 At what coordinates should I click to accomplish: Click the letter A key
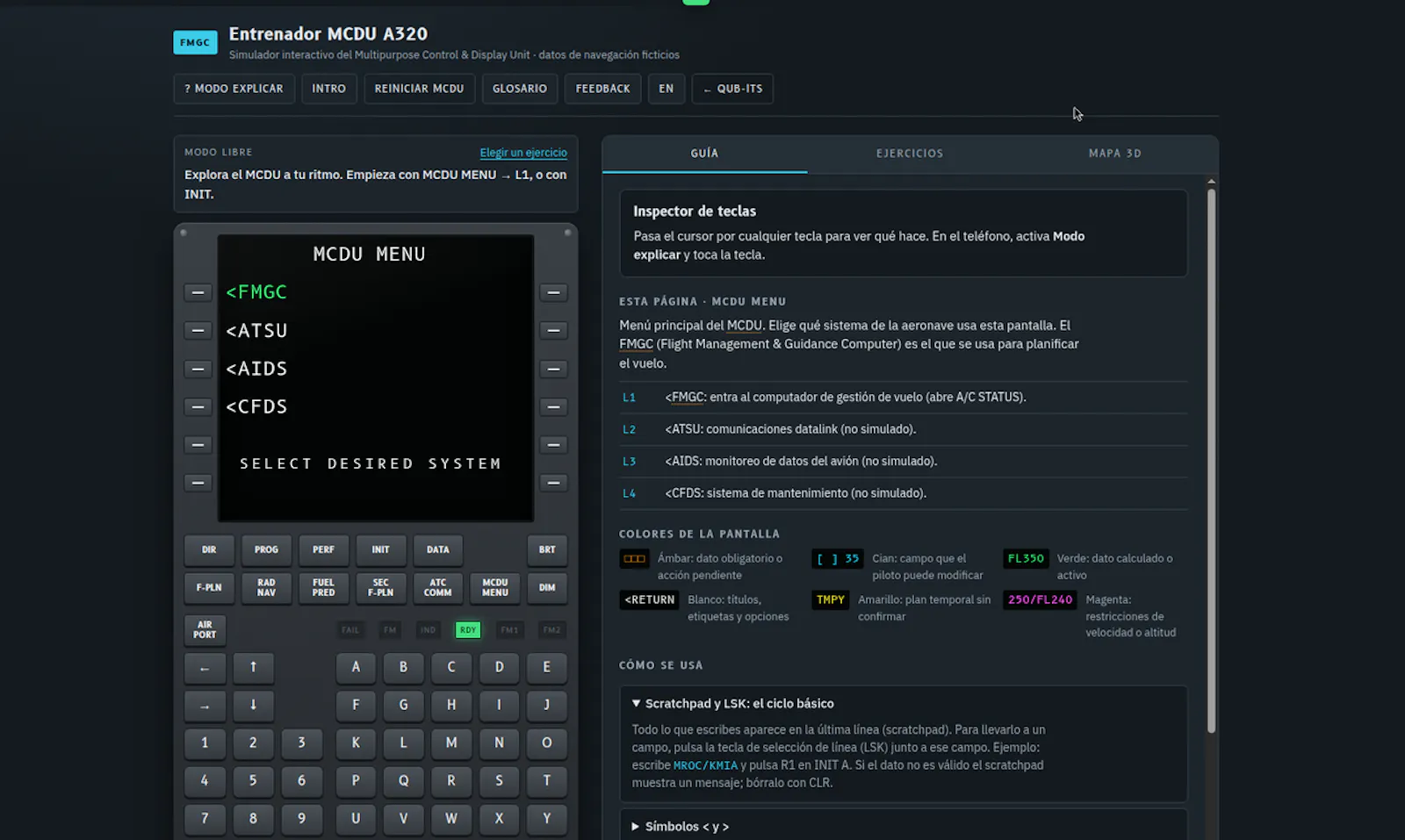[356, 667]
